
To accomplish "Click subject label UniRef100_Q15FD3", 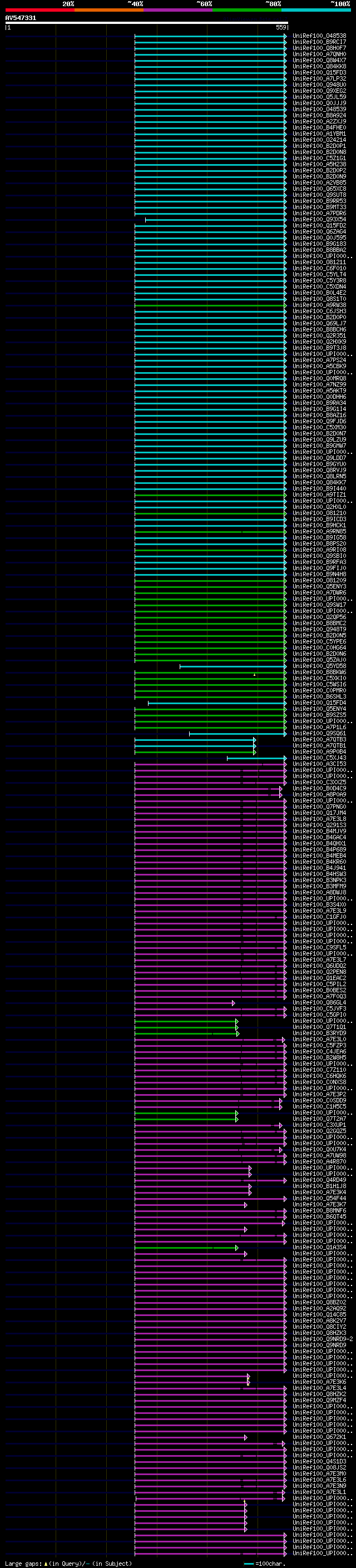I will pyautogui.click(x=319, y=72).
